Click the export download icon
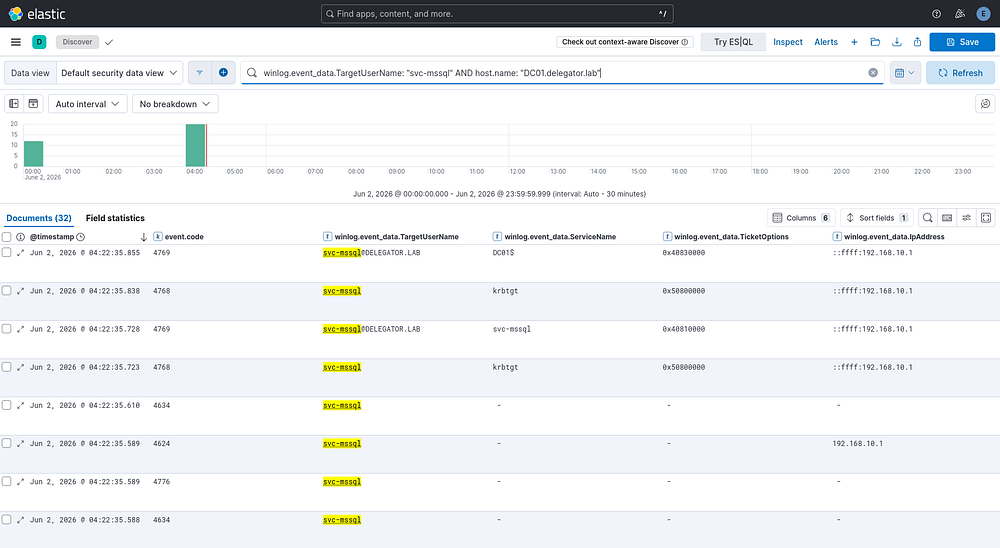Screen dimensions: 1000x548 point(897,42)
